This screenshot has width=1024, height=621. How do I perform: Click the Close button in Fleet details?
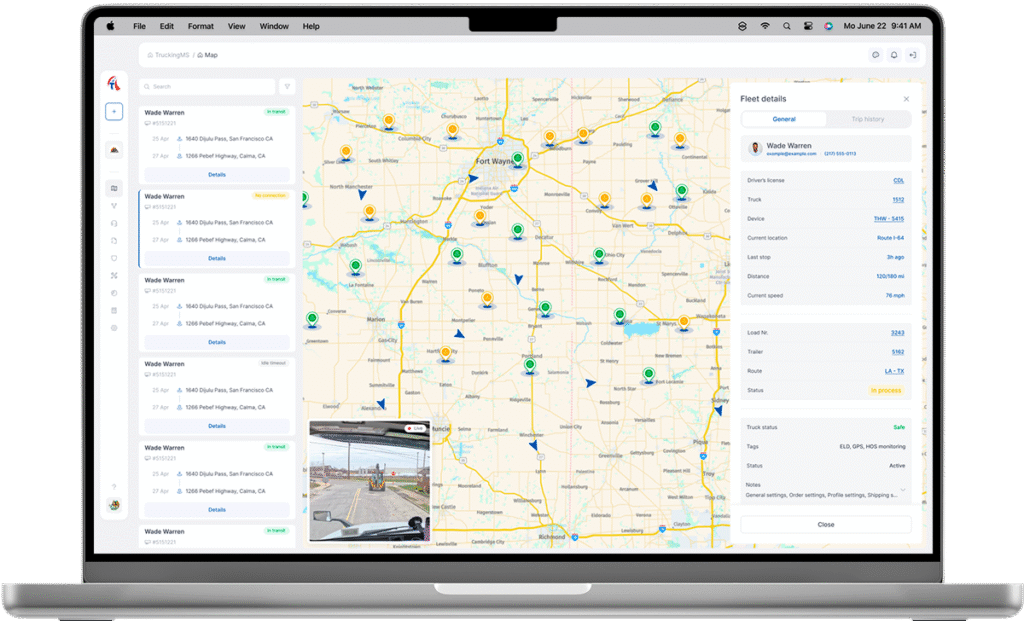(825, 524)
